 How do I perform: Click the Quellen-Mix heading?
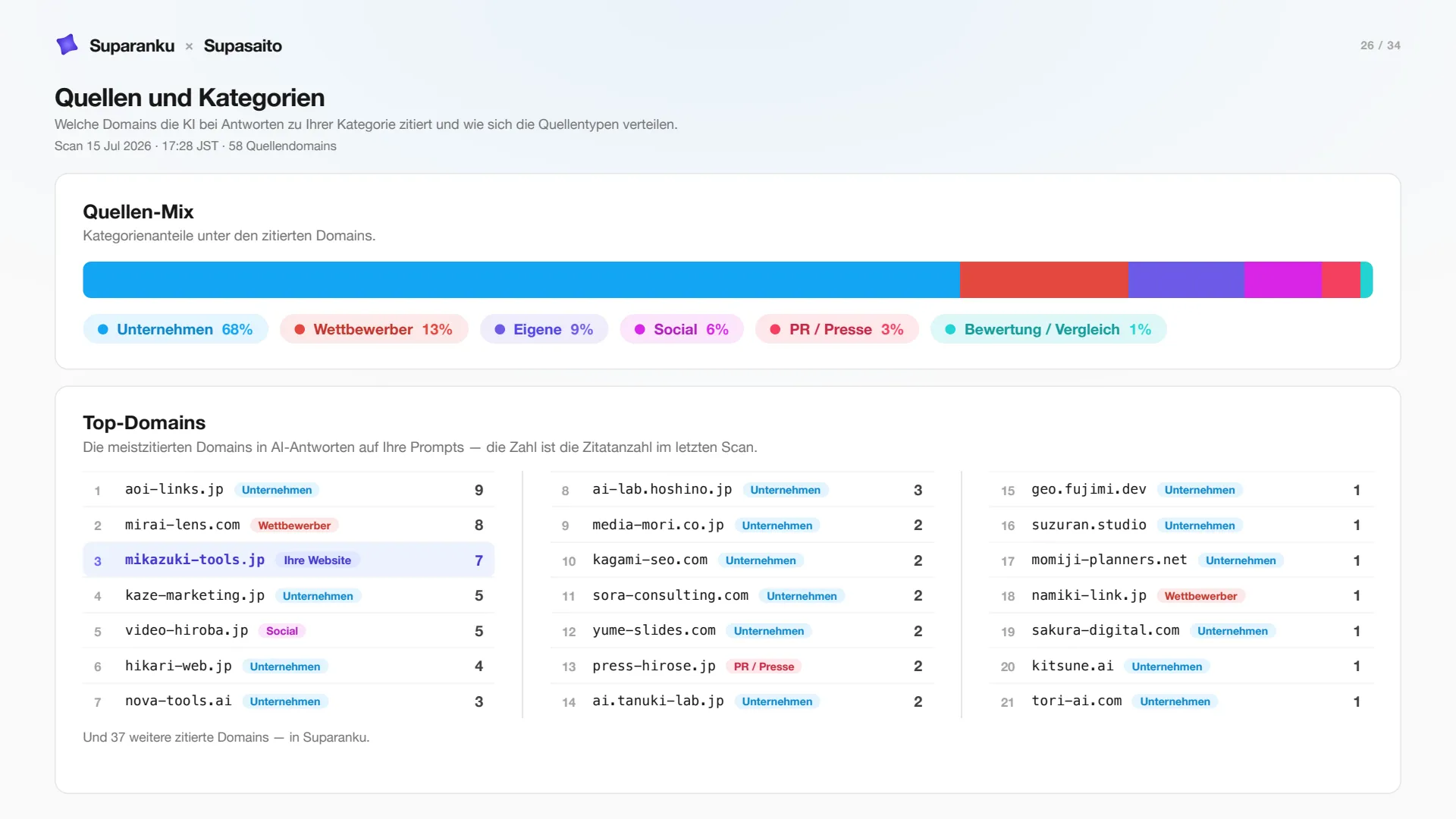[138, 212]
